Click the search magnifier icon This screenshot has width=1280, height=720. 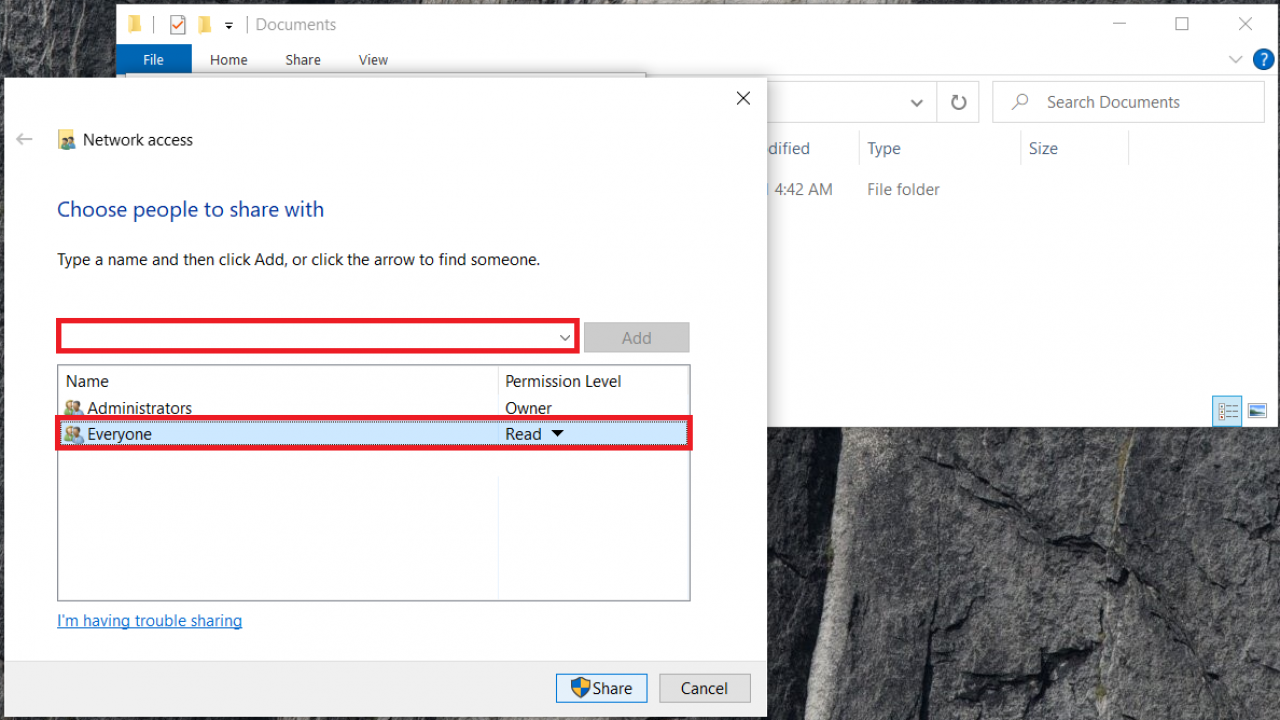[x=1020, y=102]
